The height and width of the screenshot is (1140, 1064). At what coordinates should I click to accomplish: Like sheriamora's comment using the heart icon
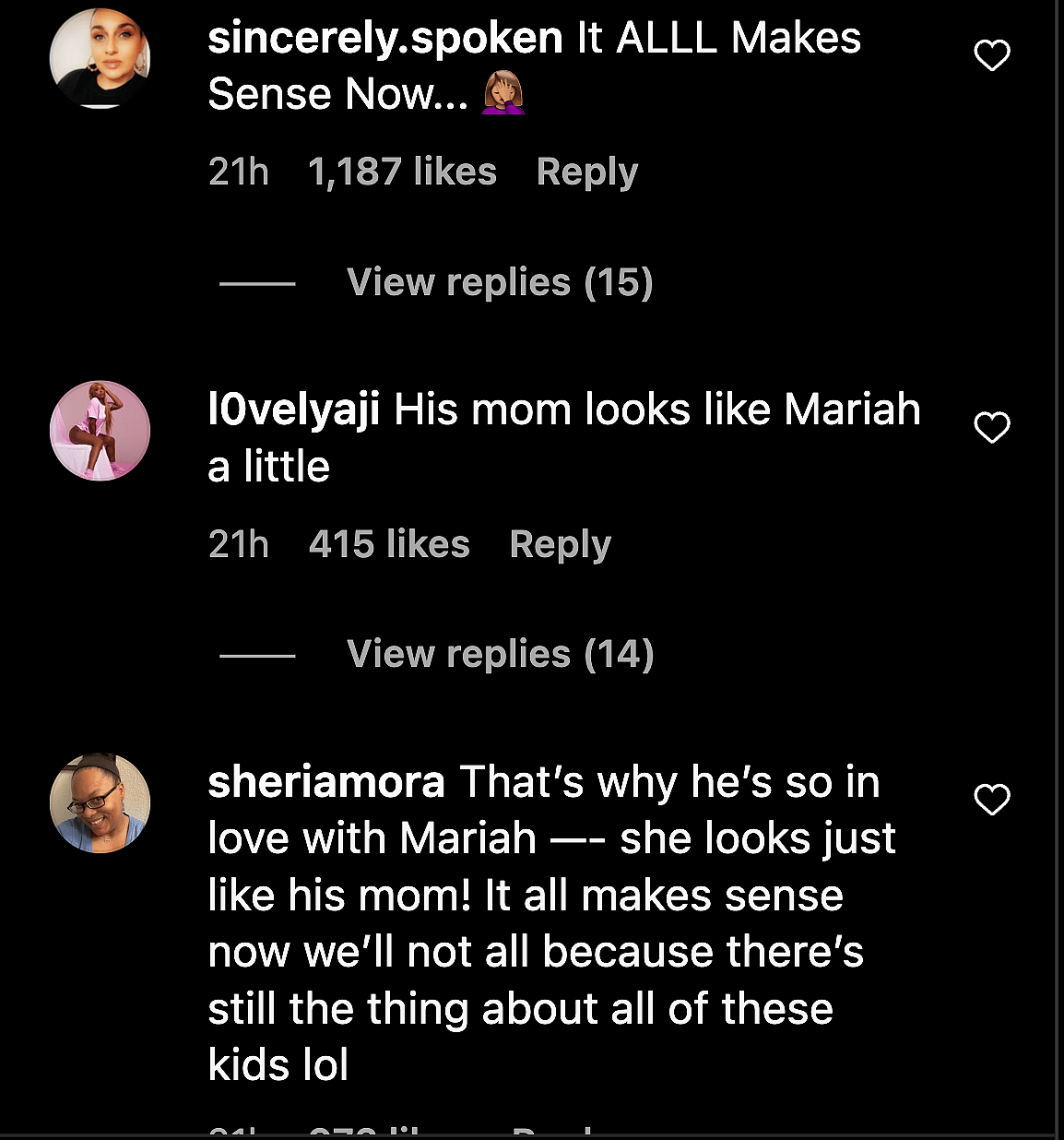(992, 800)
